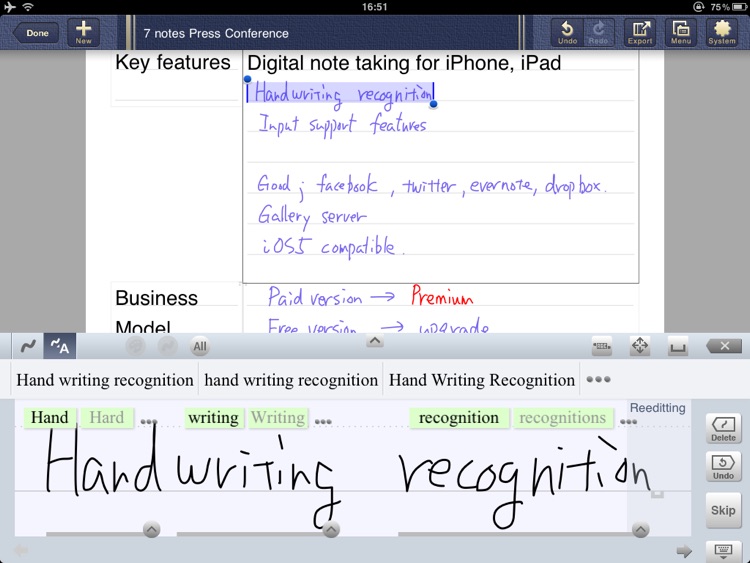
Task: Choose candidate 'Hand Writing Recognition' title case
Action: coord(482,380)
